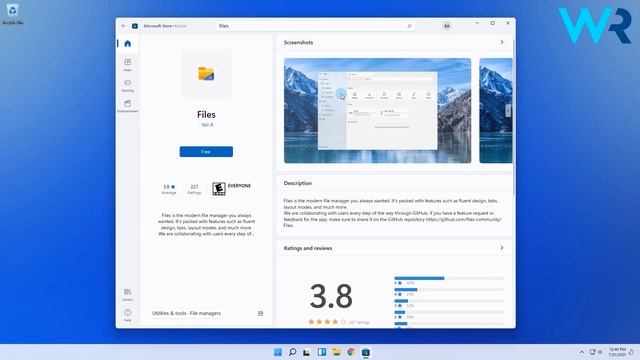Image resolution: width=640 pixels, height=360 pixels.
Task: Click the Files app title
Action: (206, 115)
